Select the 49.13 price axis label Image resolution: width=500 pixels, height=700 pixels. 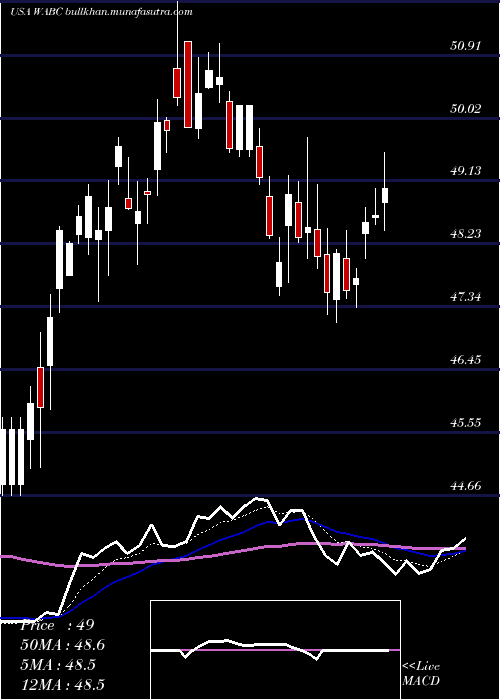466,171
